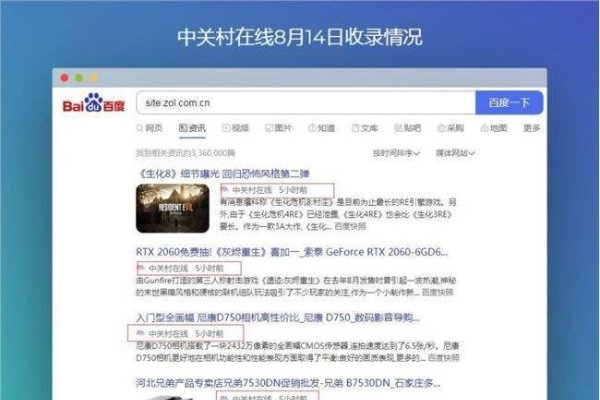This screenshot has height=400, width=600.
Task: Click 中关村在线 source under 生化8 result
Action: click(251, 190)
